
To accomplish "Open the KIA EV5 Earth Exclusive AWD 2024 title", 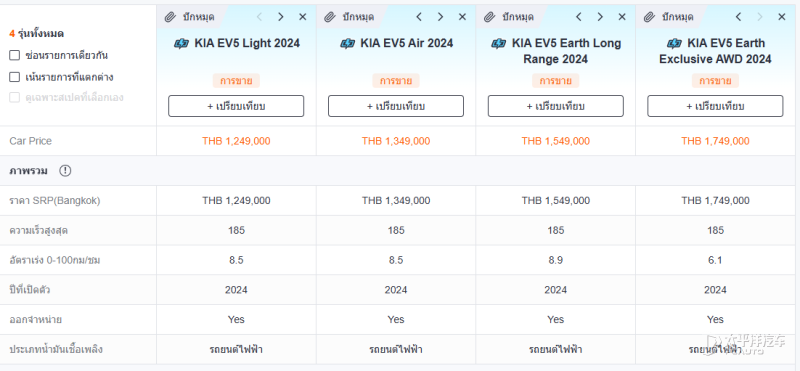I will pos(715,51).
